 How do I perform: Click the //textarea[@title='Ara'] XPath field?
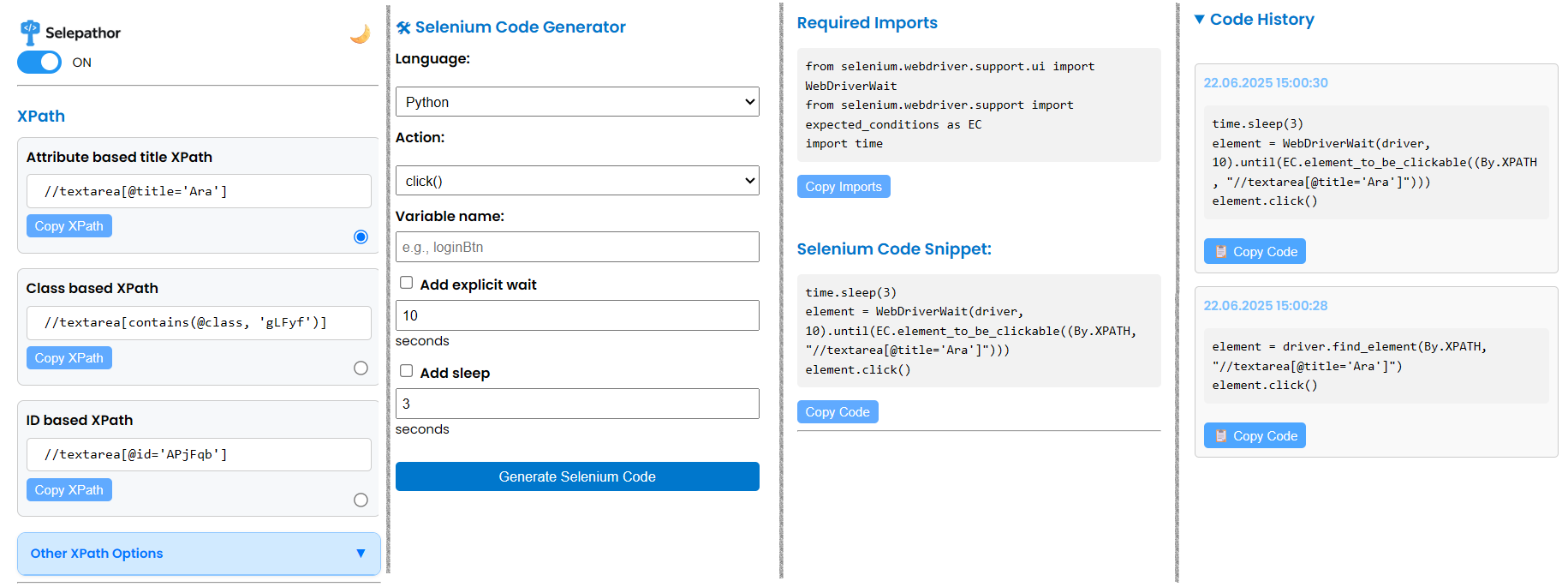(199, 191)
